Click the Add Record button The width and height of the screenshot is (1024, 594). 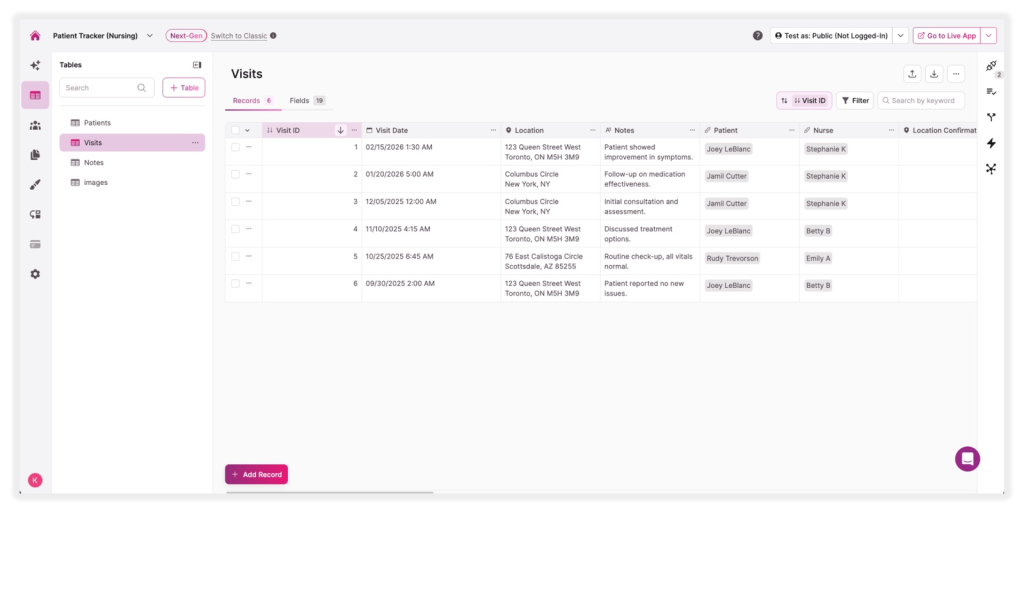256,474
